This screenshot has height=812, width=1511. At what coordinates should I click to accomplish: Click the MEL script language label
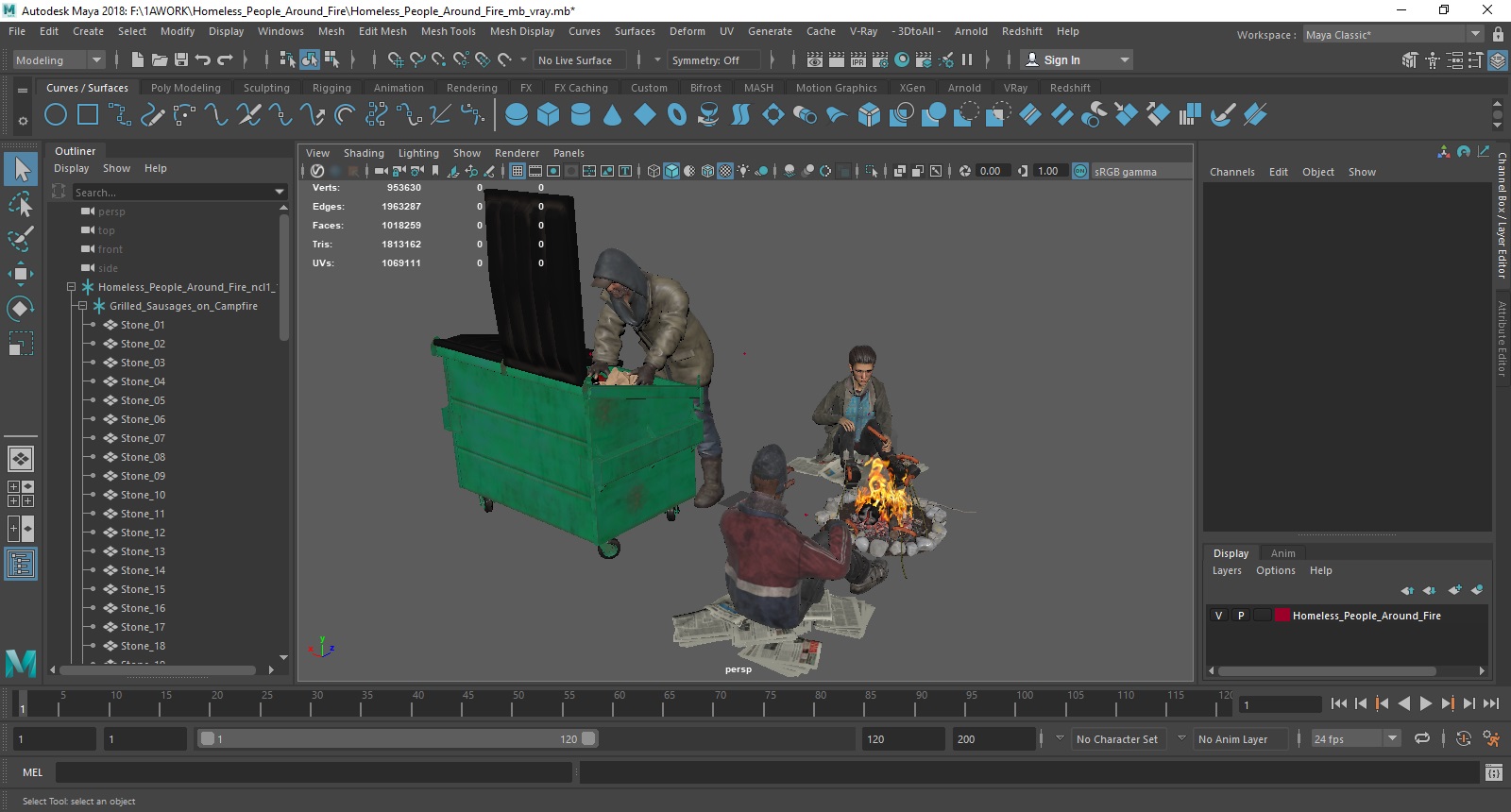(33, 772)
